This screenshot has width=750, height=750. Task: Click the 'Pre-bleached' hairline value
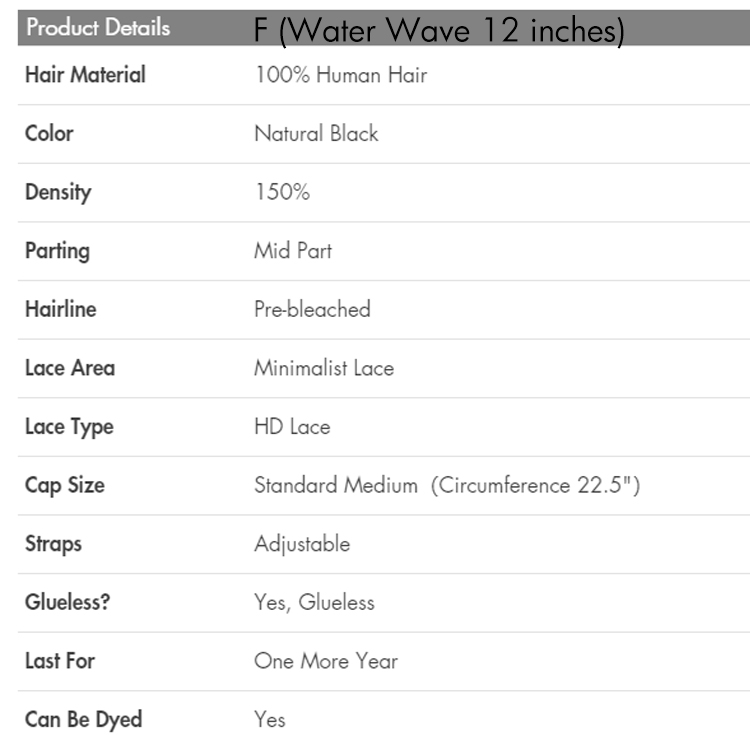click(x=312, y=309)
